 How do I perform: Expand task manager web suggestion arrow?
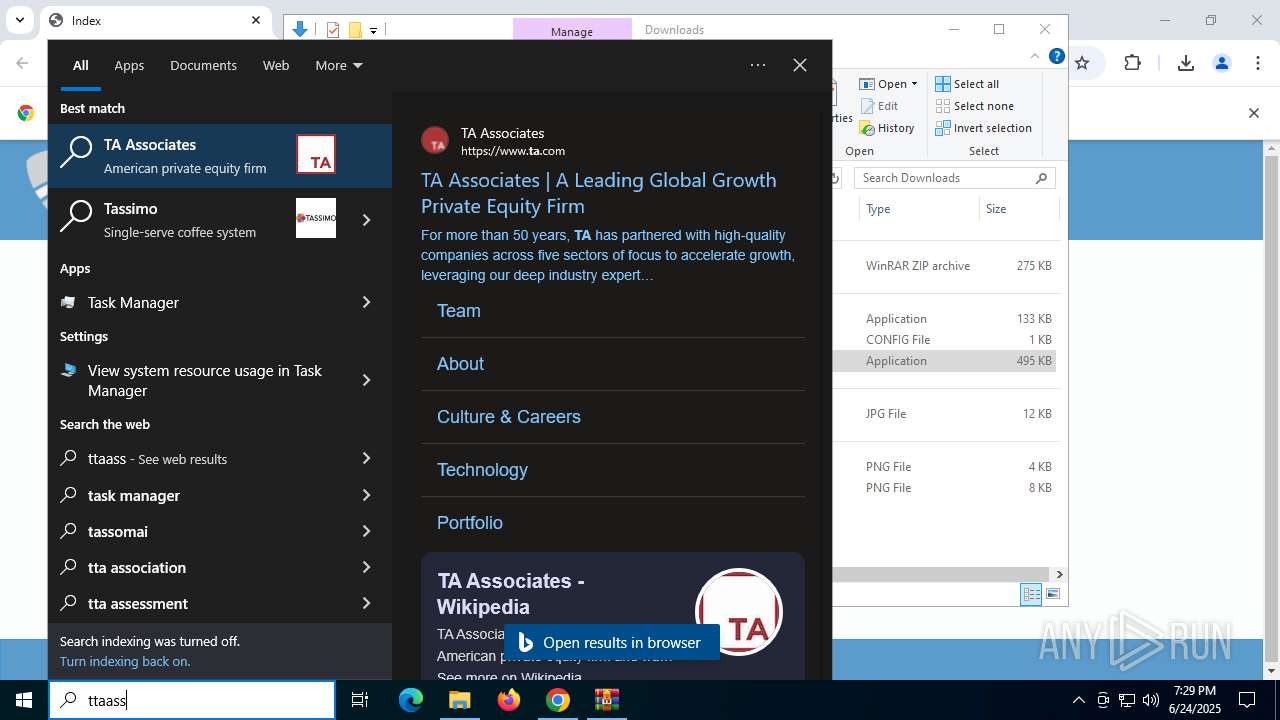366,495
